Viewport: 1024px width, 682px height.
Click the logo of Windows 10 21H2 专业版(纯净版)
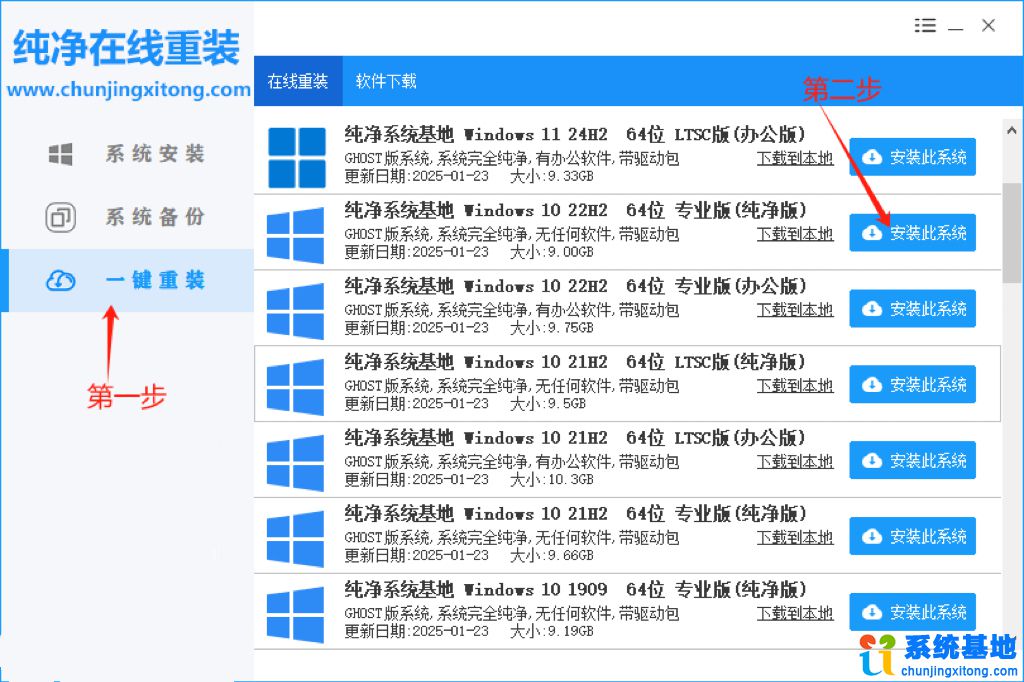[296, 538]
